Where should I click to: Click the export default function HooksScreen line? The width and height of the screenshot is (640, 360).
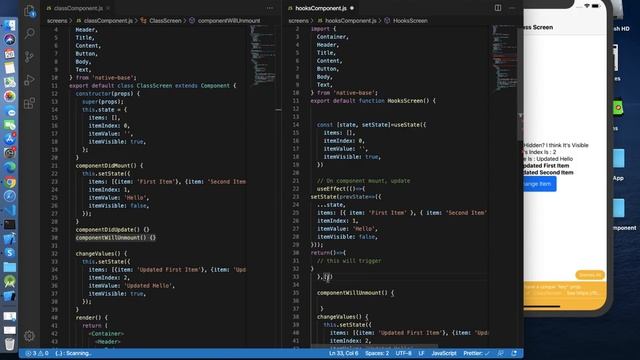tap(373, 101)
